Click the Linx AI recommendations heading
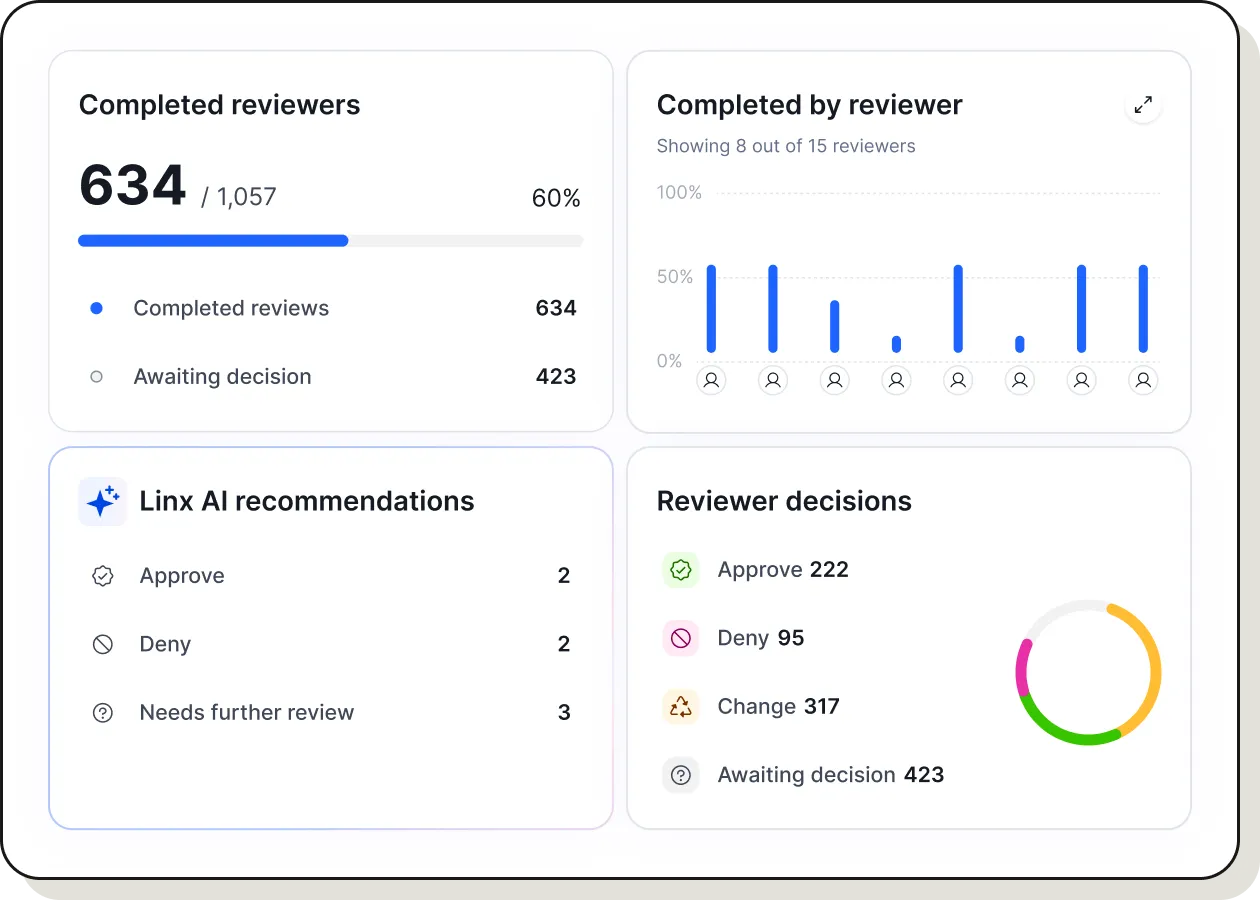 point(307,501)
